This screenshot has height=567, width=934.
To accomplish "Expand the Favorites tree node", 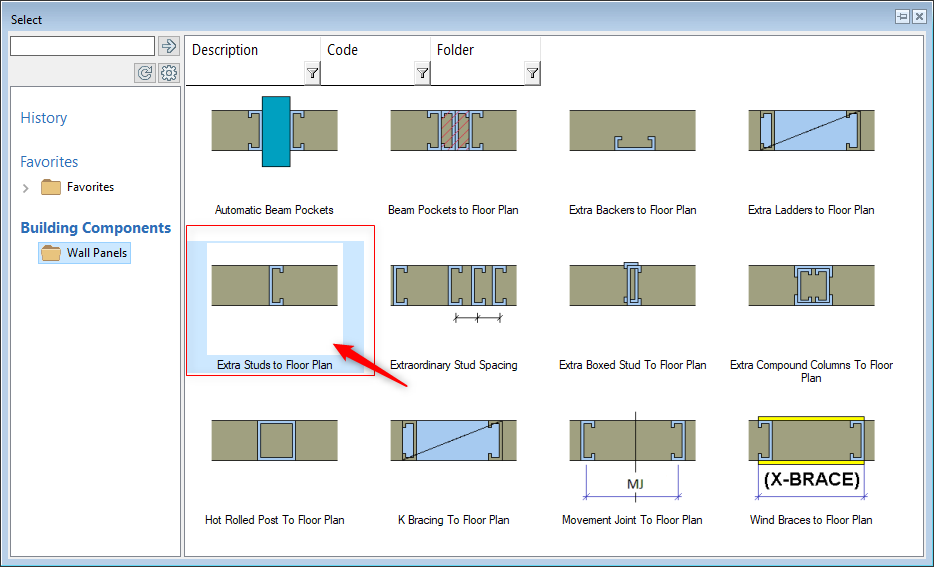I will [26, 188].
